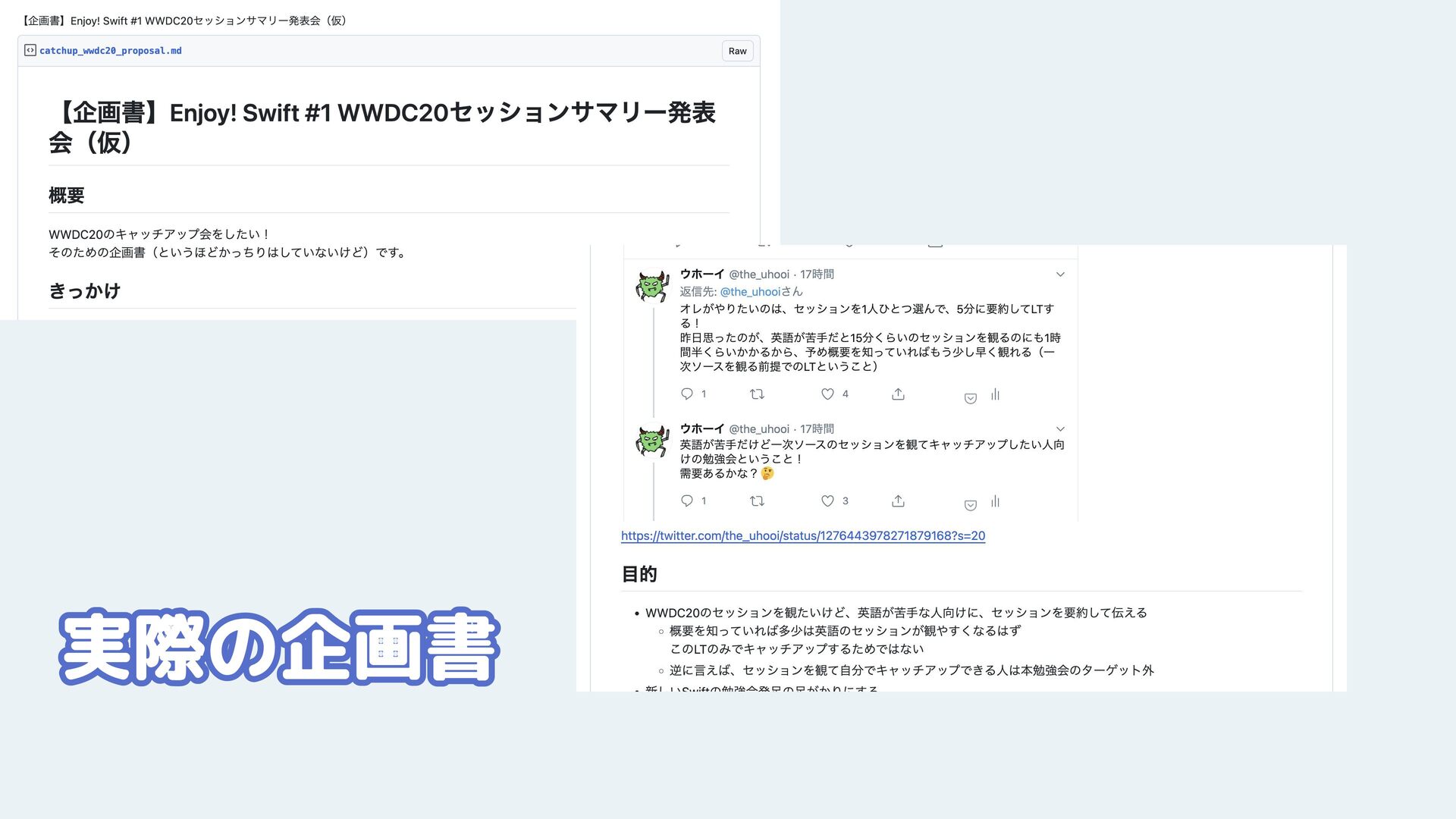Open the chevron menu on the 英語が苦手だけど tweet

click(1060, 429)
